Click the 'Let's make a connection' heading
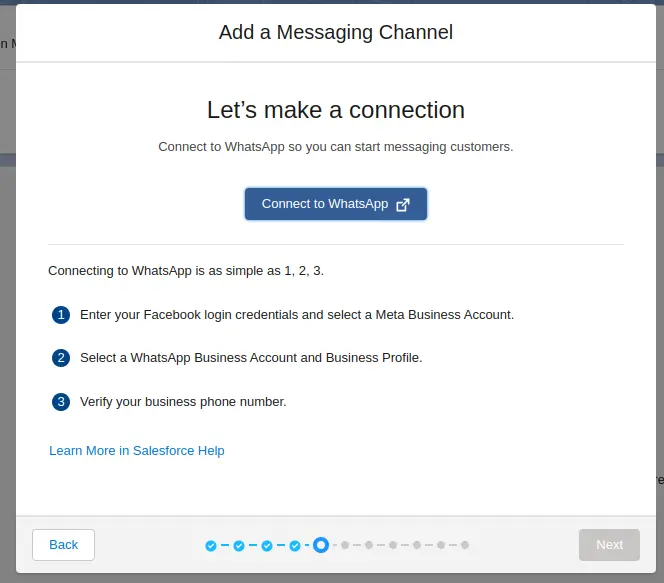 (x=336, y=110)
